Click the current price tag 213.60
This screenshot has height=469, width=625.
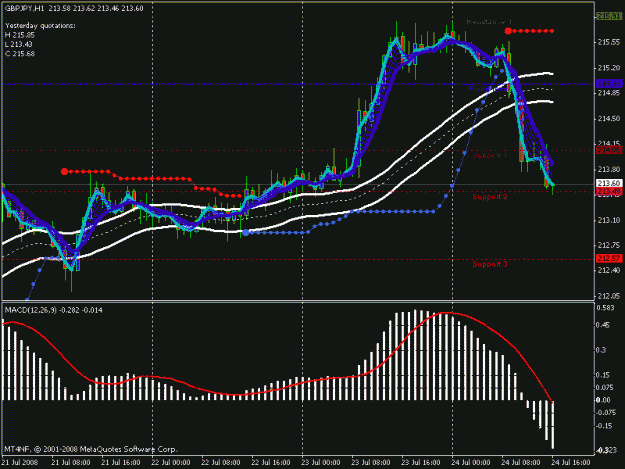click(609, 183)
